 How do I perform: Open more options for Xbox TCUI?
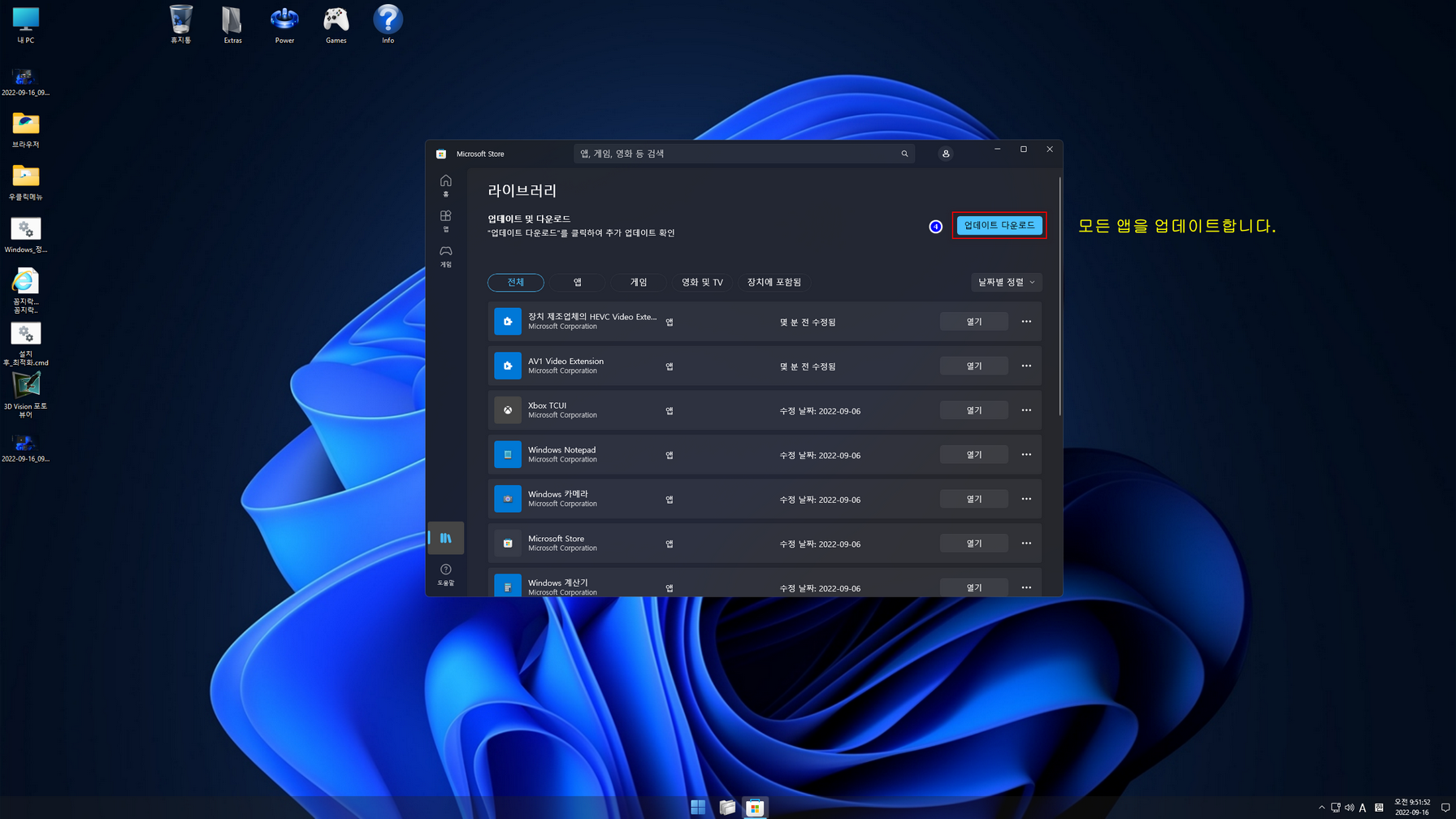click(1026, 410)
